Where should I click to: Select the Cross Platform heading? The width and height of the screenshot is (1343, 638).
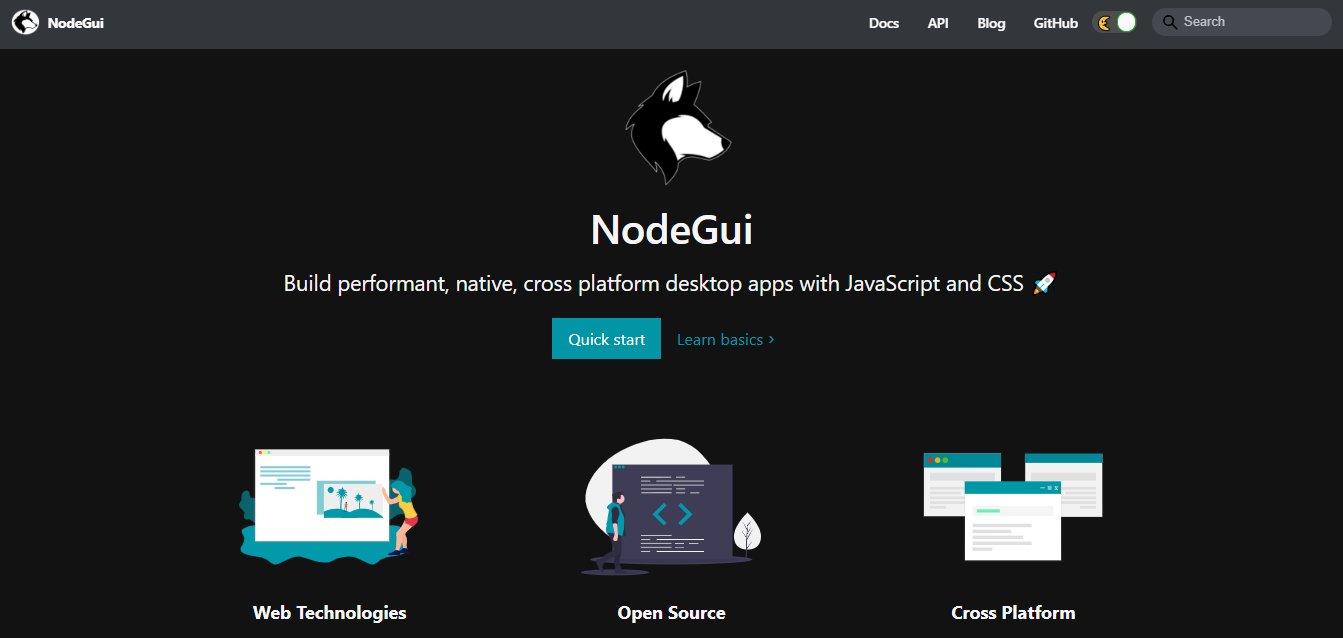[x=1013, y=613]
